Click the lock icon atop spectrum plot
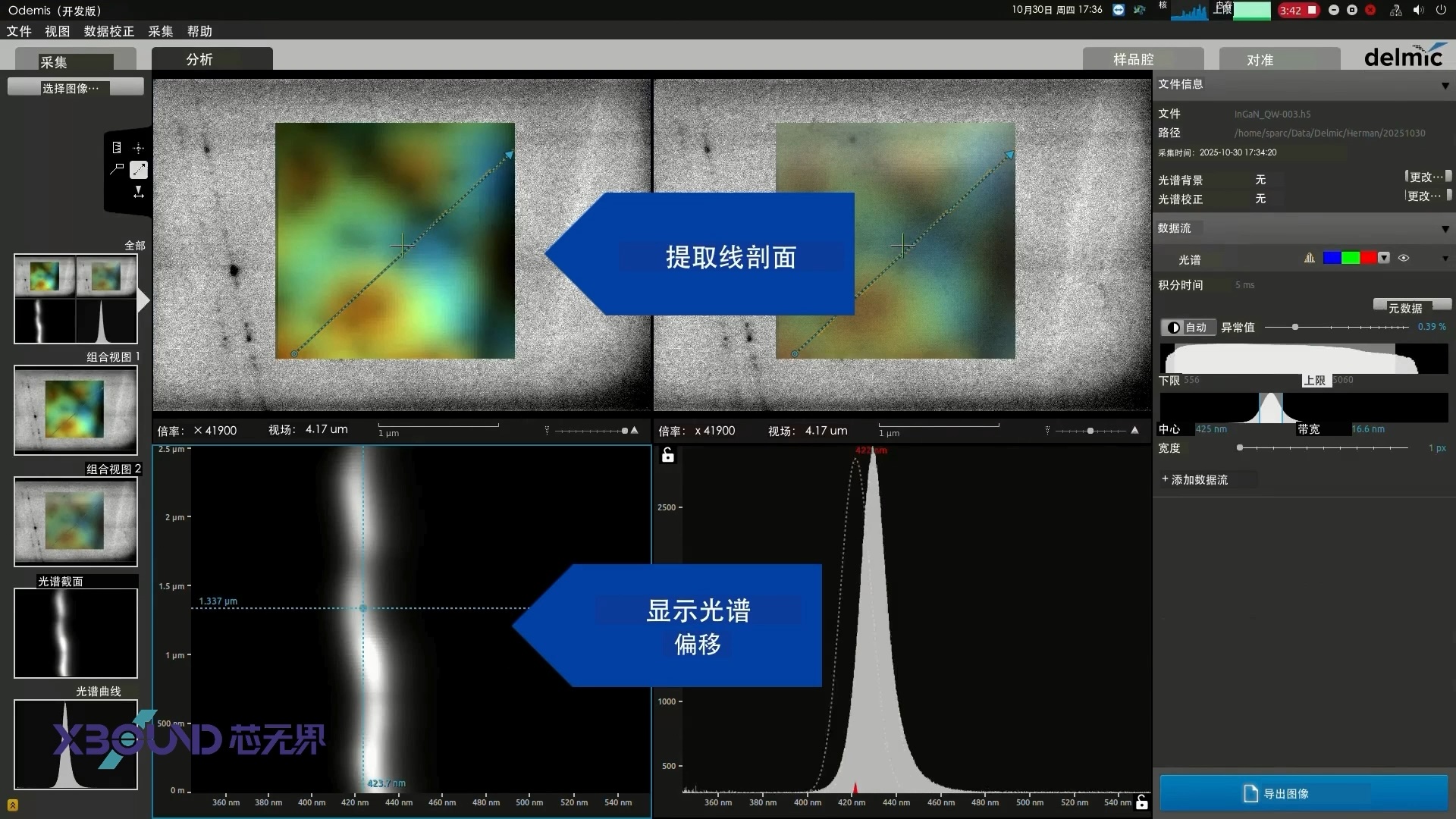The height and width of the screenshot is (819, 1456). pos(667,455)
